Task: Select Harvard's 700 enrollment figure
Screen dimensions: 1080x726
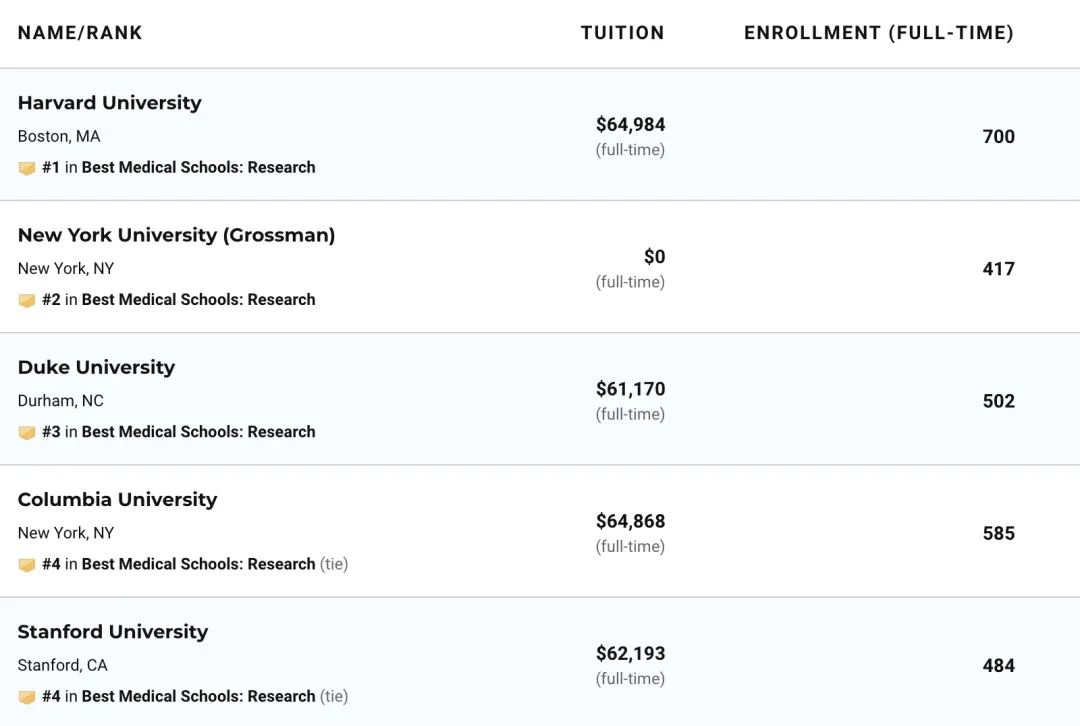Action: coord(998,137)
